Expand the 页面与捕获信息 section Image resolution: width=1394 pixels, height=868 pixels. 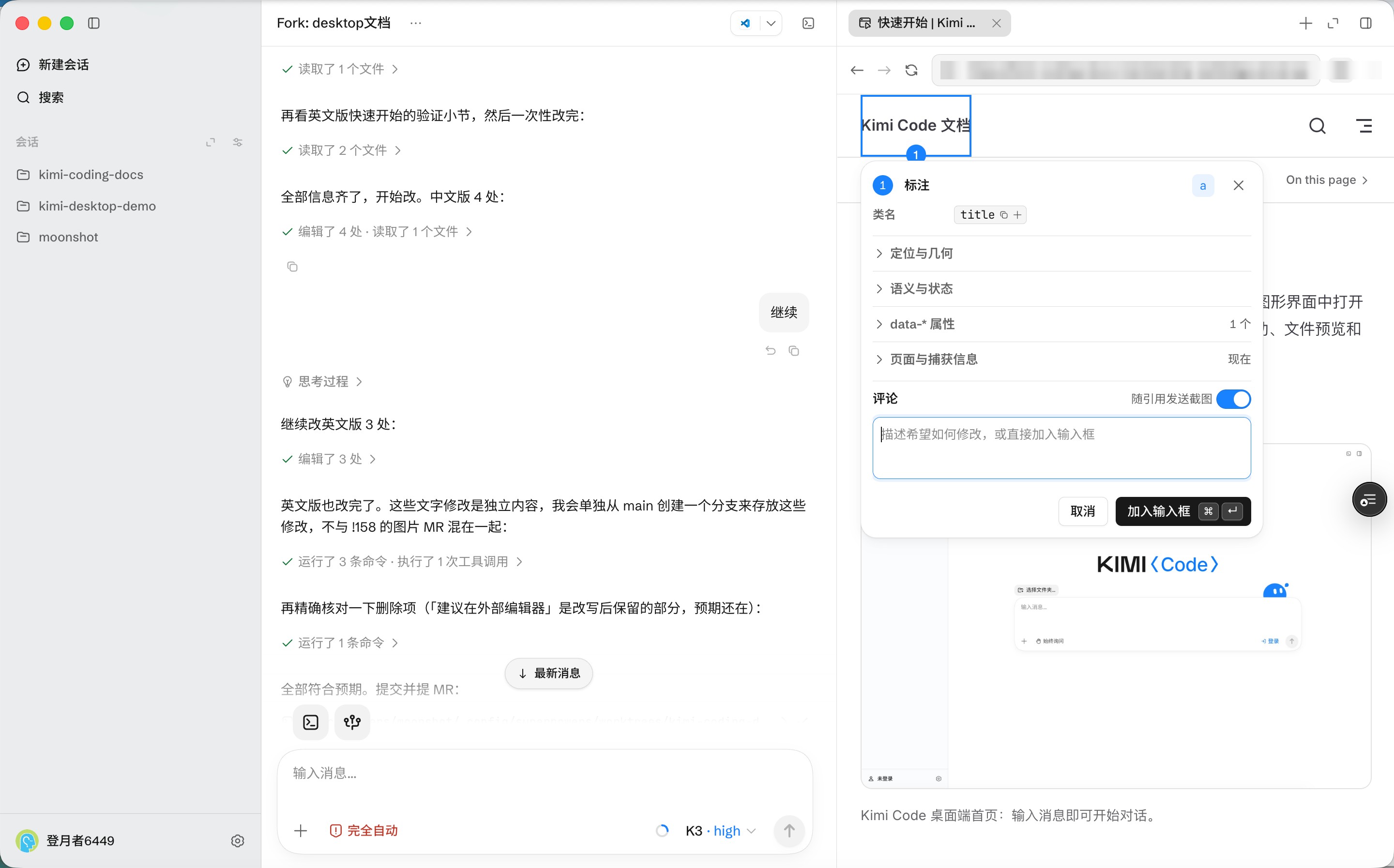(1061, 359)
